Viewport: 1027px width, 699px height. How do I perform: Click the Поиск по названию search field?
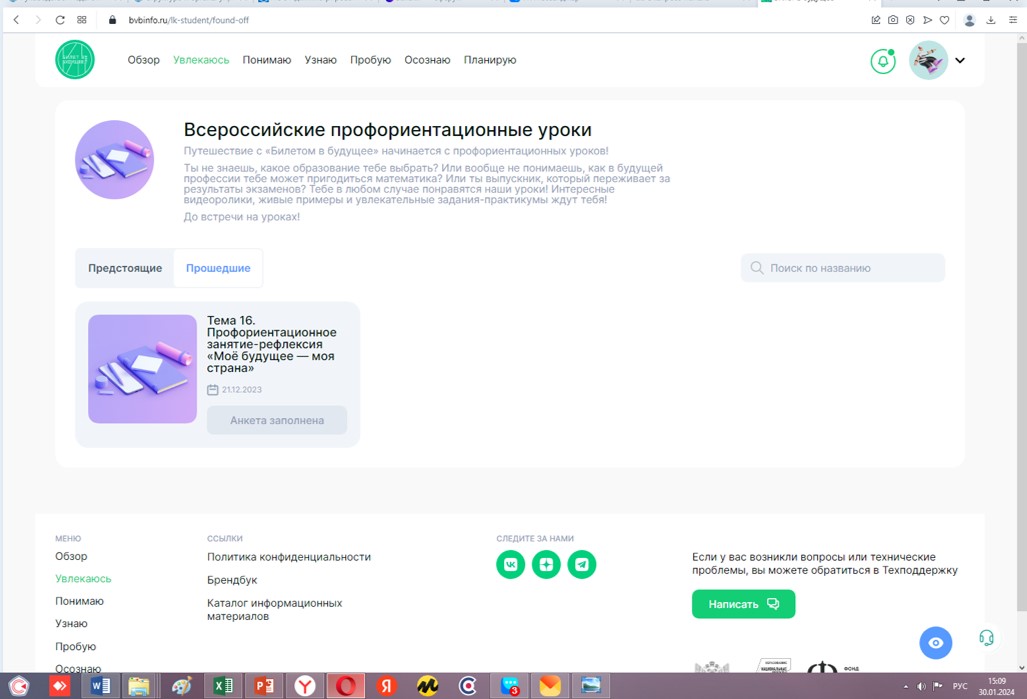(x=843, y=268)
